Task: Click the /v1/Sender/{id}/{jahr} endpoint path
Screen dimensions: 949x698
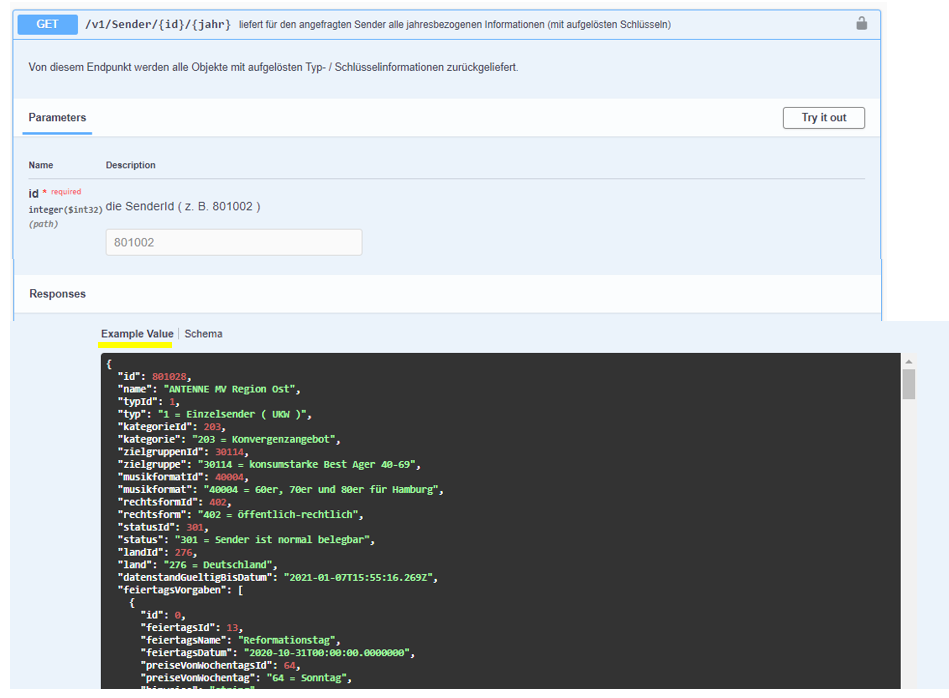Action: click(x=158, y=24)
